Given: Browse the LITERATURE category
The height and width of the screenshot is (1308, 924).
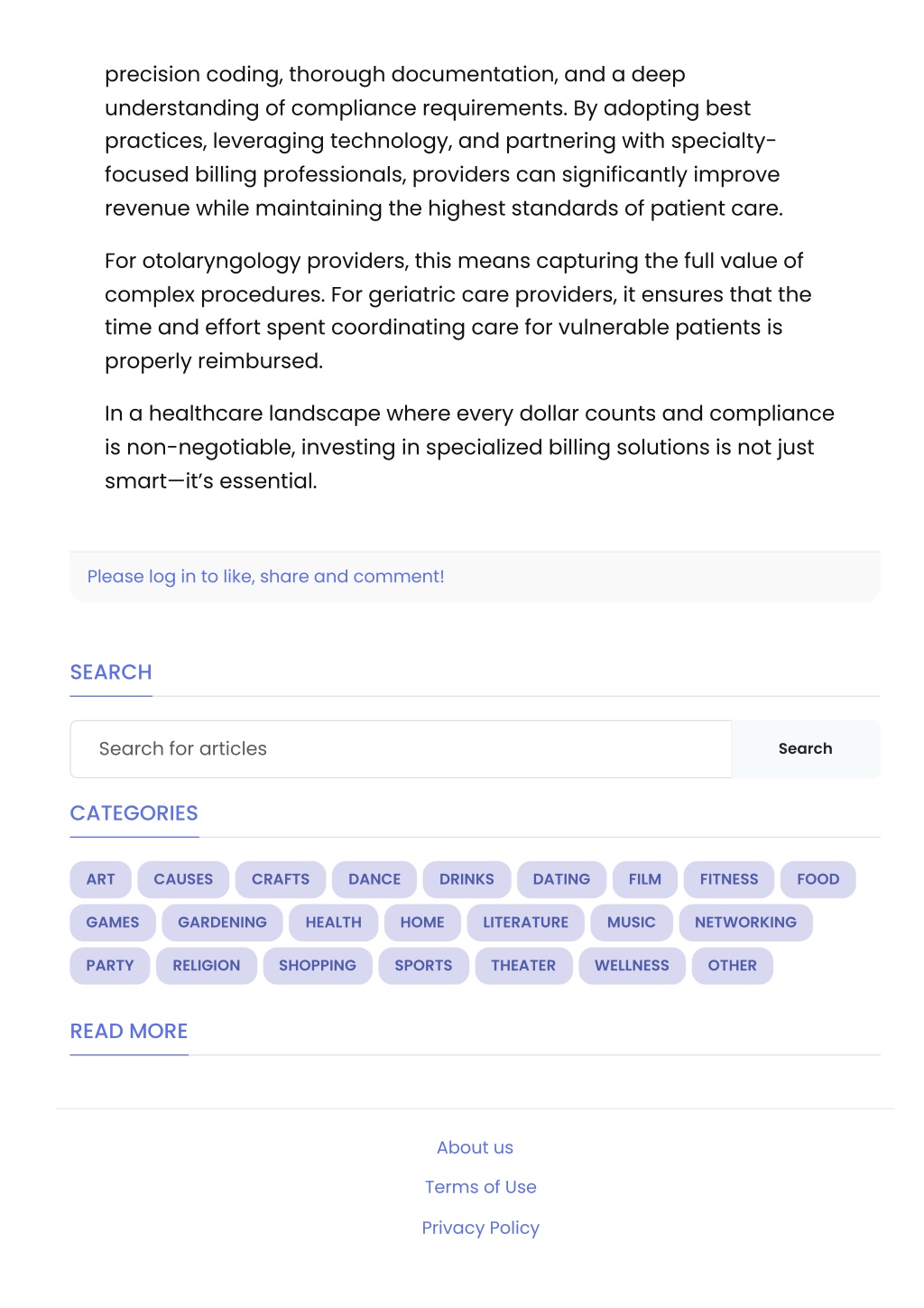Looking at the screenshot, I should pyautogui.click(x=525, y=923).
